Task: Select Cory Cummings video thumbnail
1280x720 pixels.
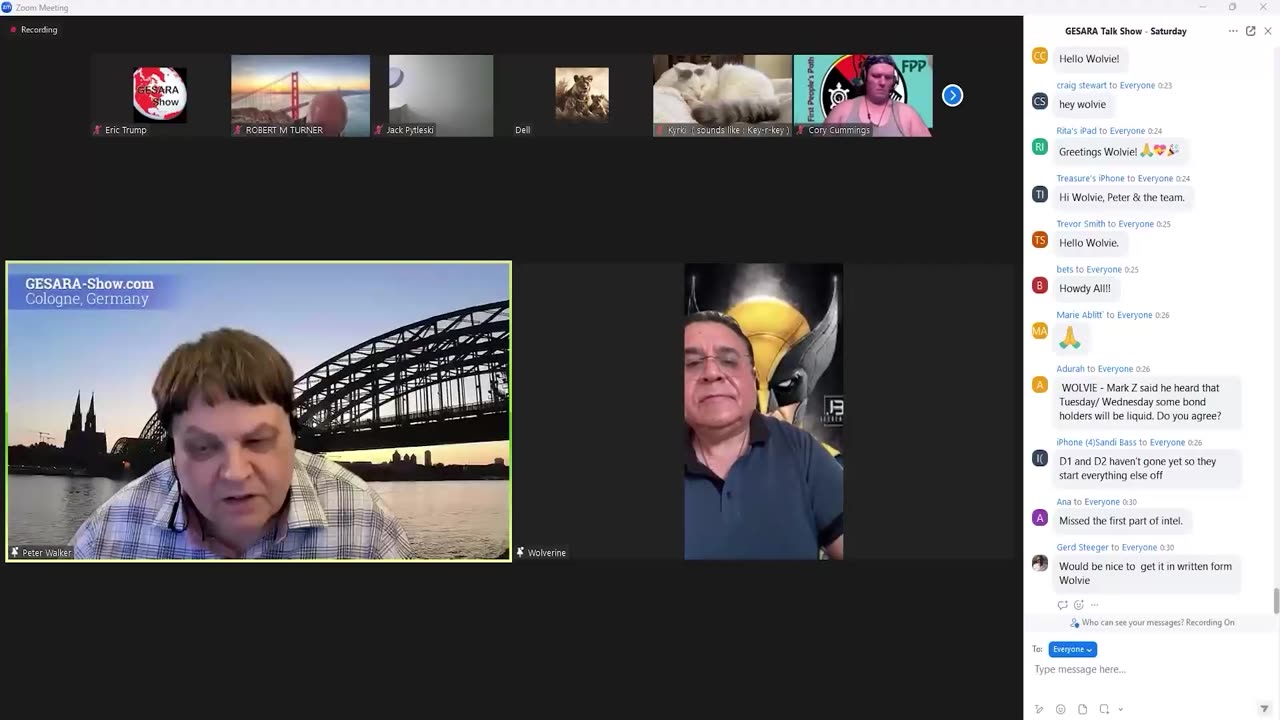Action: 863,95
